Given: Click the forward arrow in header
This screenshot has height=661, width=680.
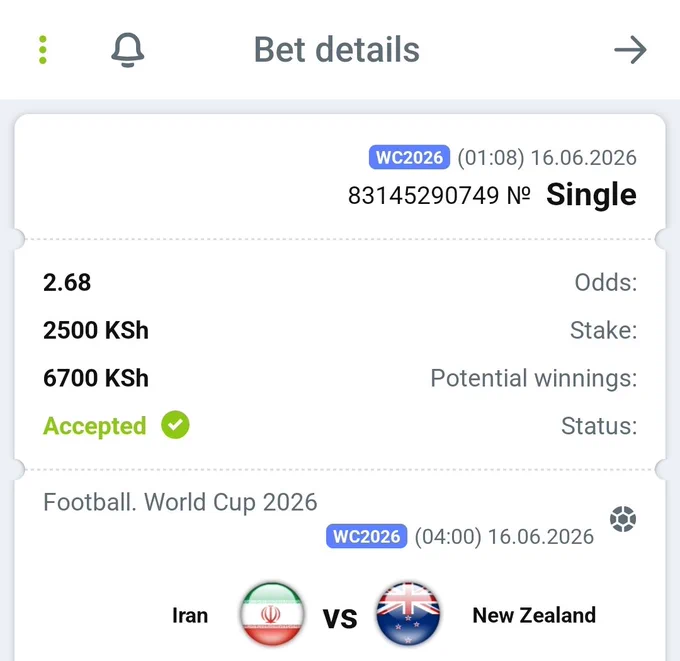Looking at the screenshot, I should (x=631, y=50).
